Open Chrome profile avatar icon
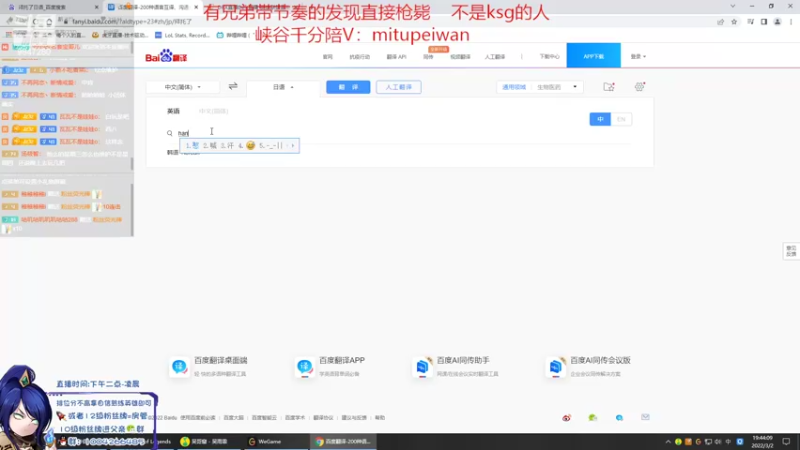800x450 pixels. coord(778,22)
